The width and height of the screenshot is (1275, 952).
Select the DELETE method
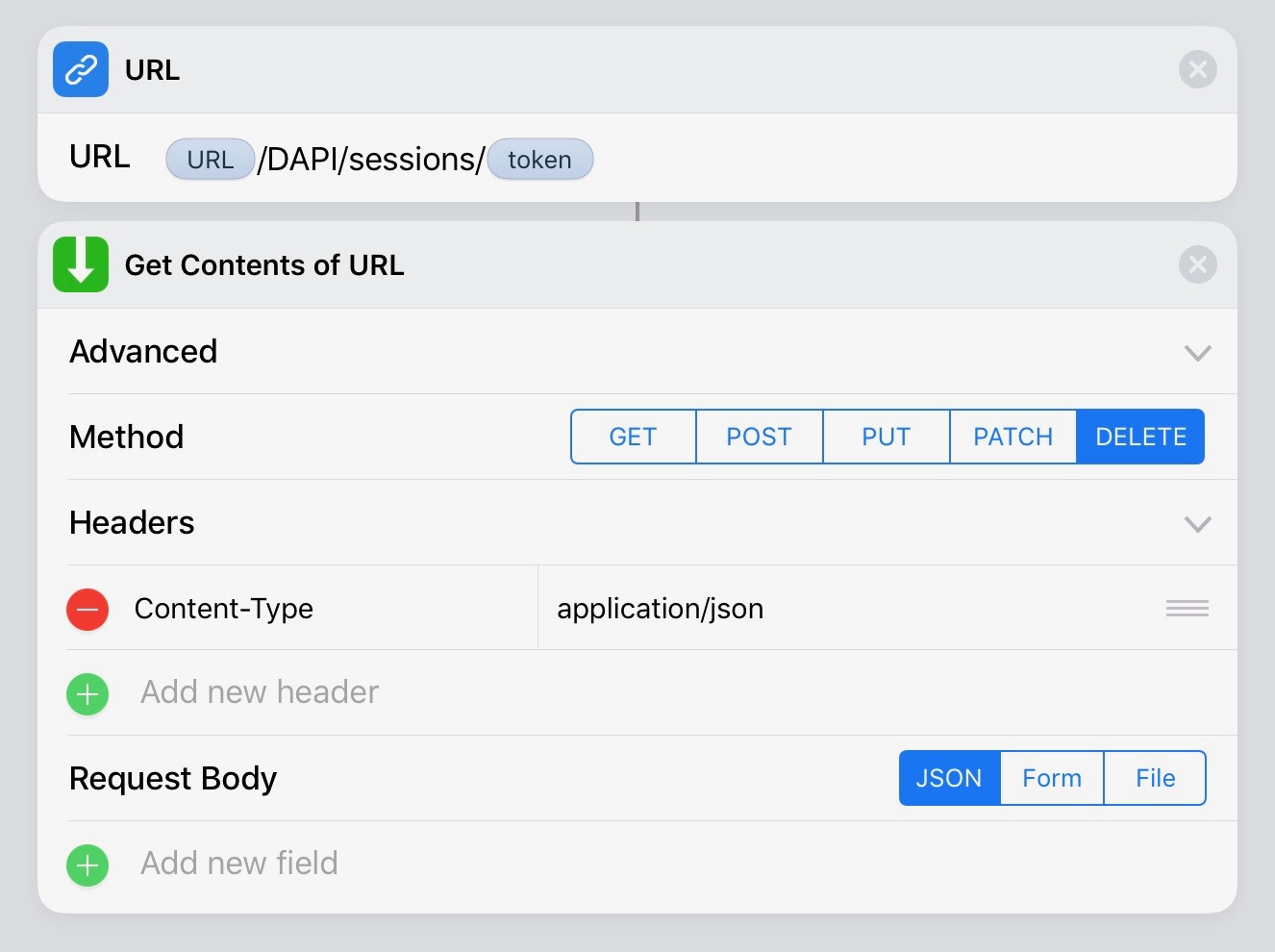click(x=1140, y=437)
